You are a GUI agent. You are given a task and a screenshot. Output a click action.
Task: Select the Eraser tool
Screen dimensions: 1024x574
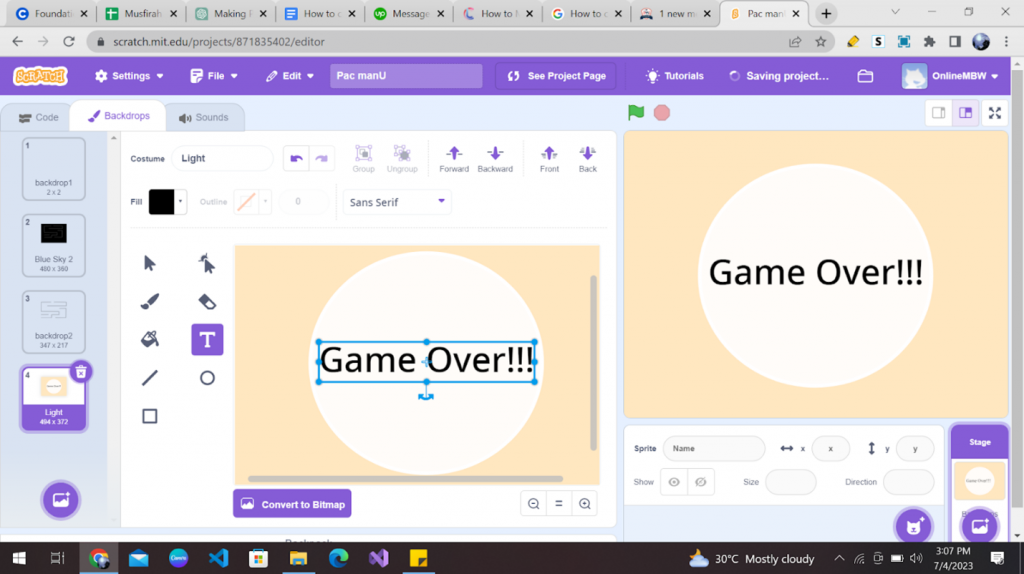point(207,301)
